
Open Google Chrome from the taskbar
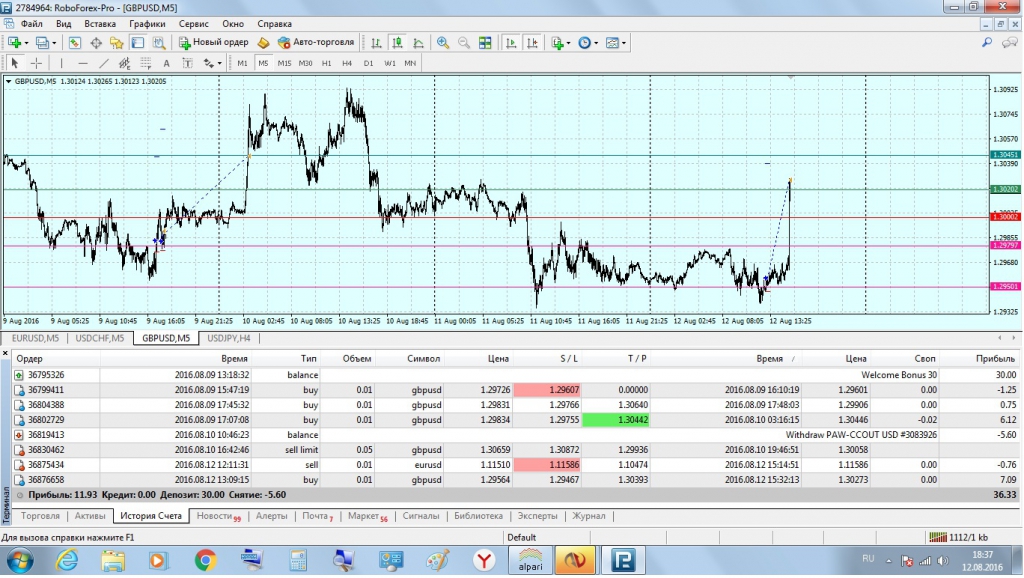click(205, 560)
